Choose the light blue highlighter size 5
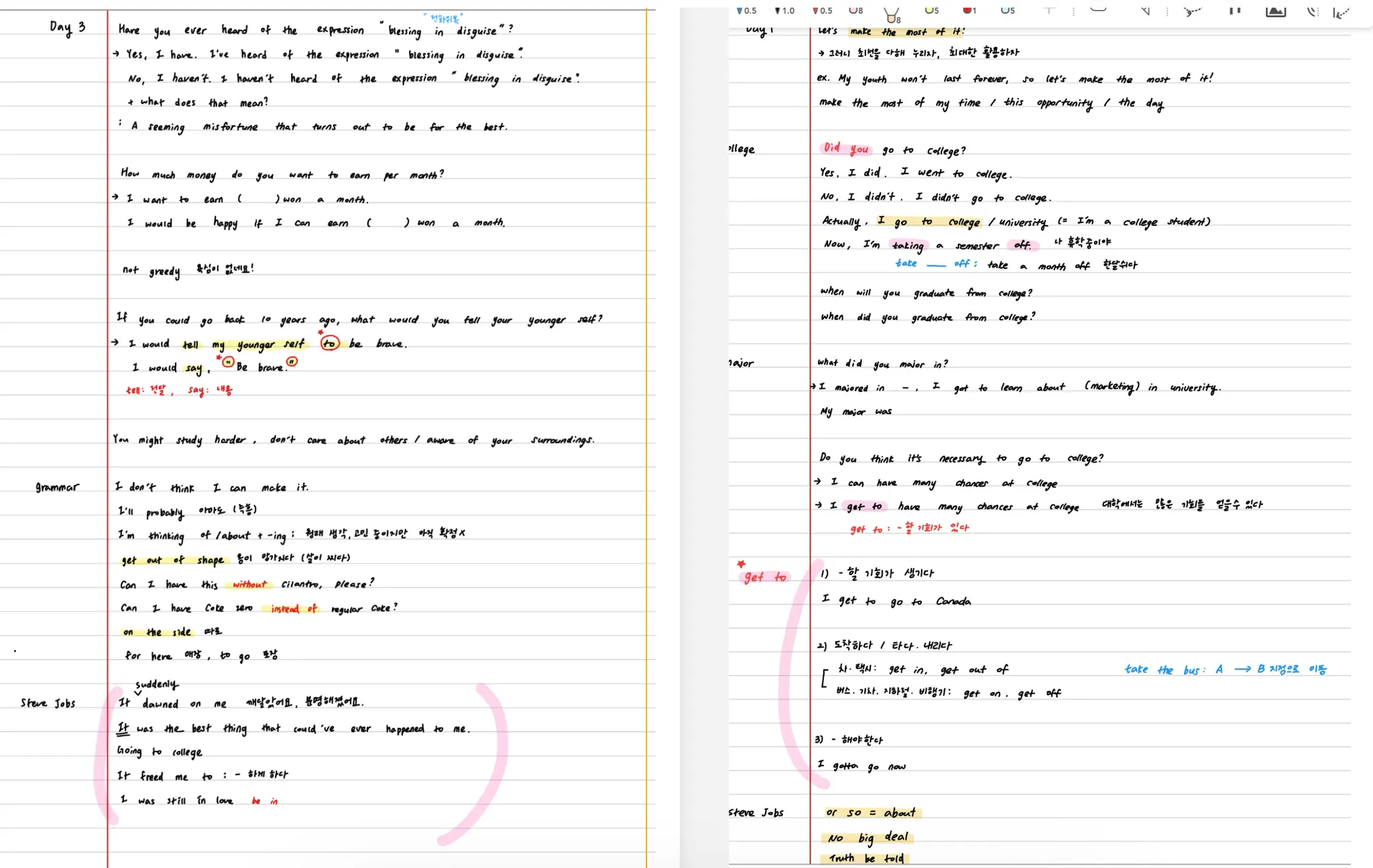The width and height of the screenshot is (1373, 868). (x=1007, y=10)
